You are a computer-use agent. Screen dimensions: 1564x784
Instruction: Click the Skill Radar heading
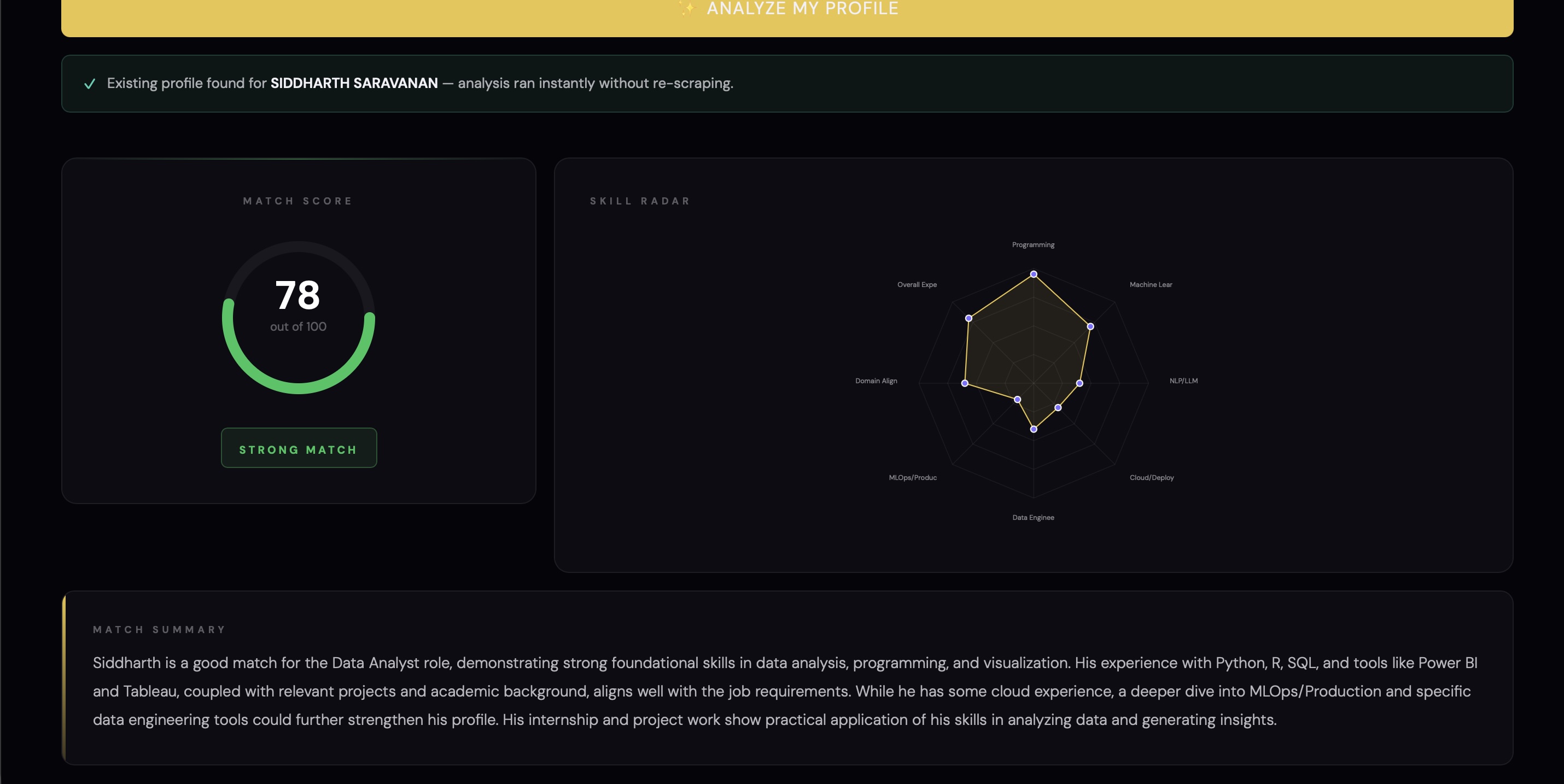[x=640, y=201]
